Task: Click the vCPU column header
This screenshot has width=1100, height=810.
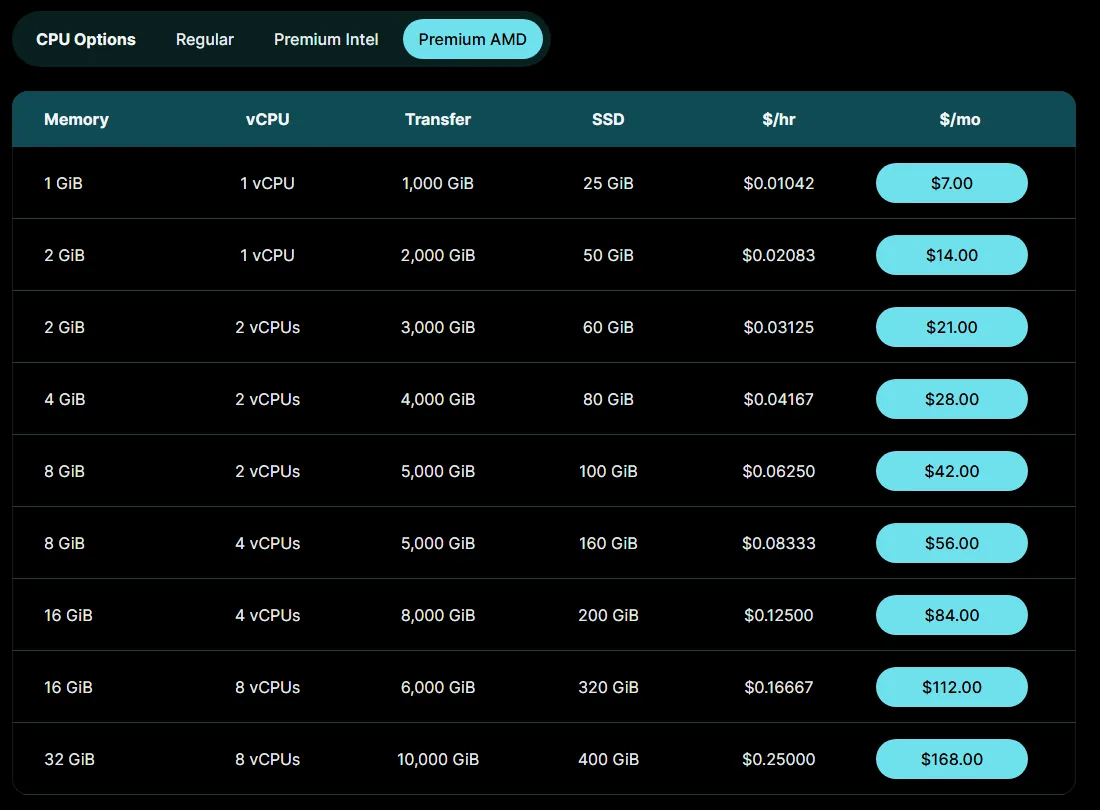Action: [267, 119]
